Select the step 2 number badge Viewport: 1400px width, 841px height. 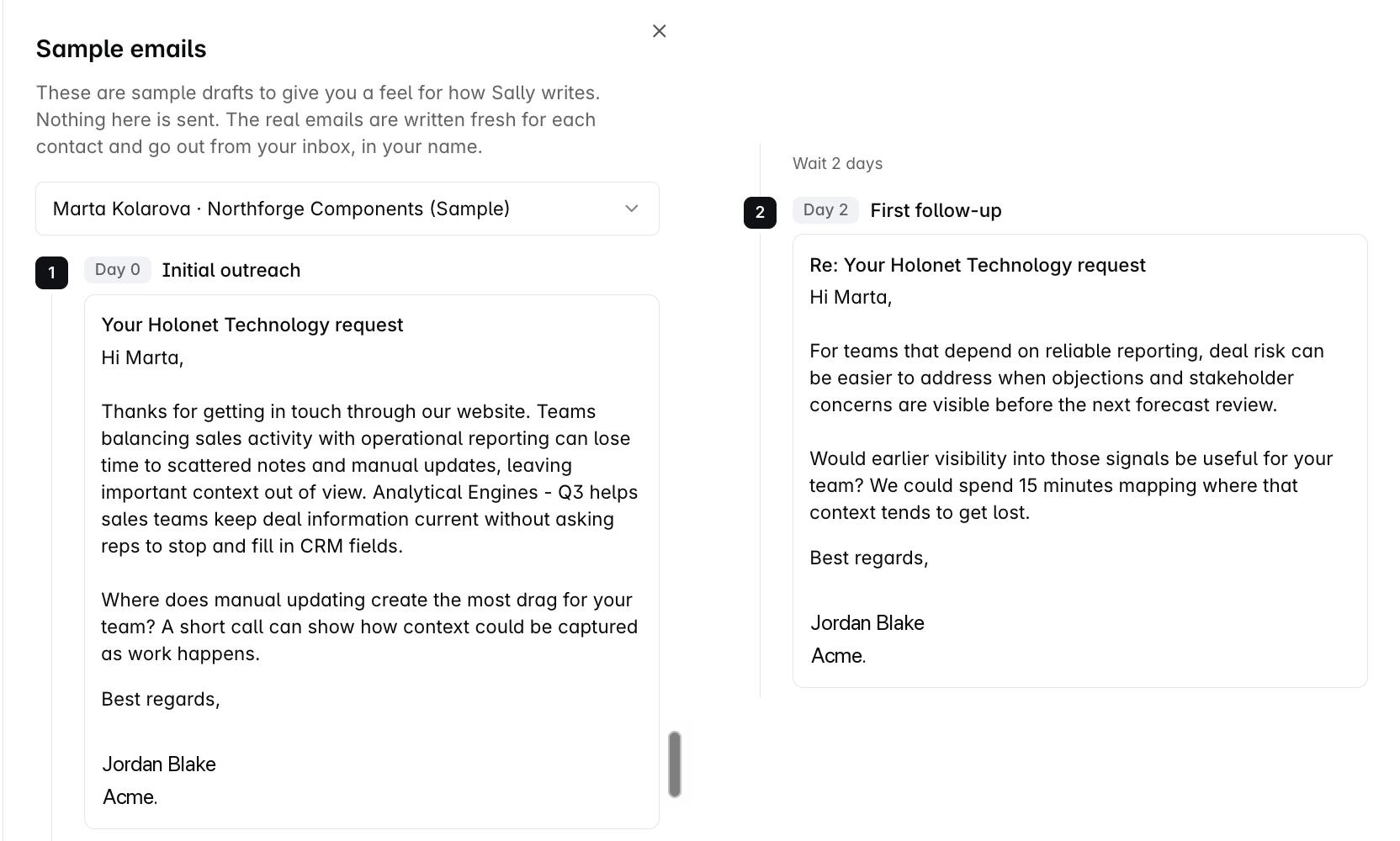coord(760,212)
